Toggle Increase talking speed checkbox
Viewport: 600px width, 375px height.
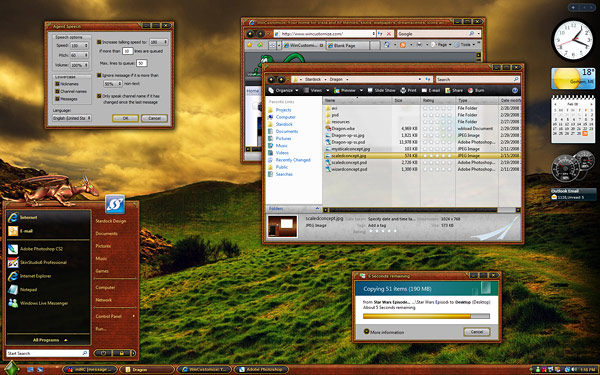99,42
